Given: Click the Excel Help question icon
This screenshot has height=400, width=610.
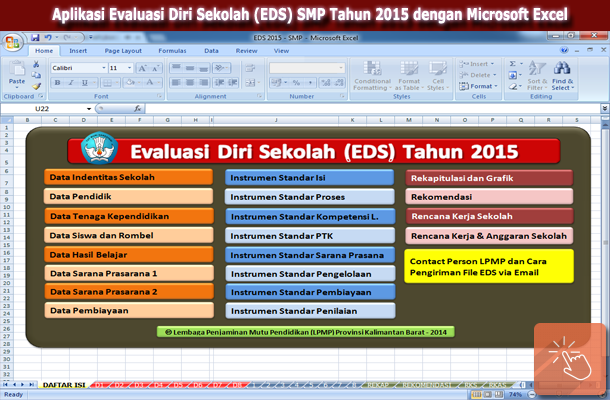Looking at the screenshot, I should pyautogui.click(x=564, y=50).
